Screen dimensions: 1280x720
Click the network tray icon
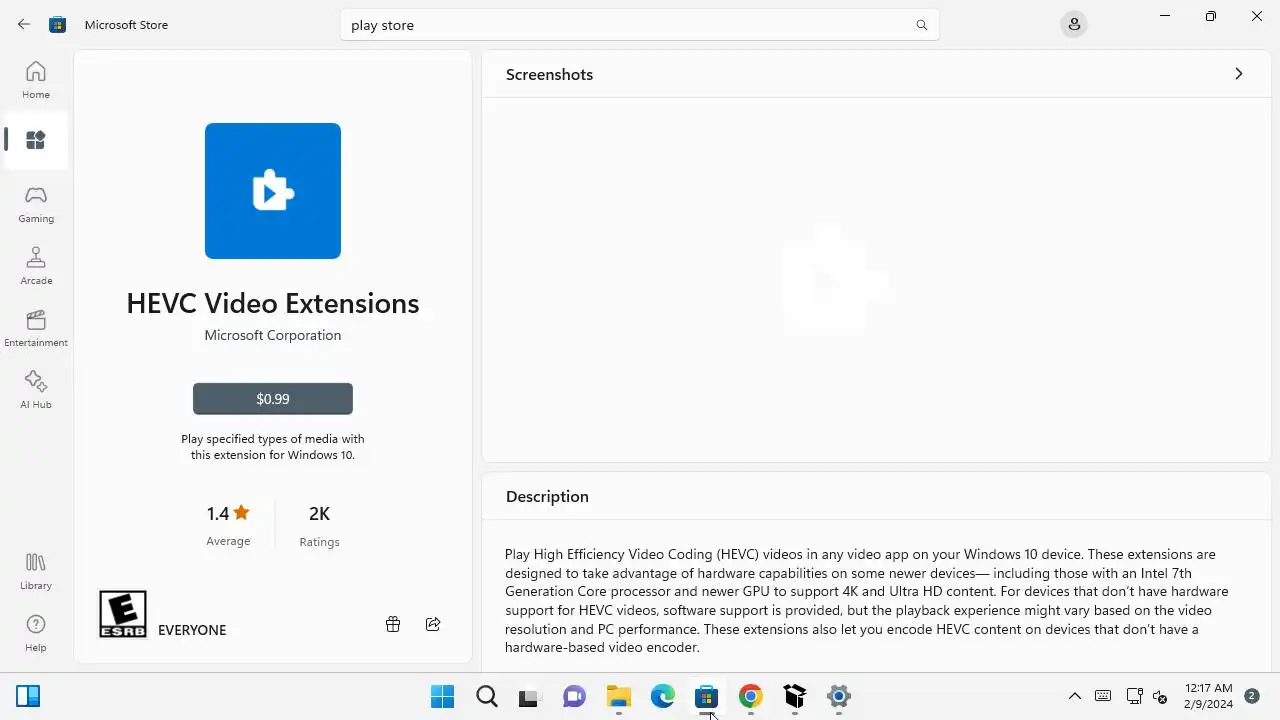(1135, 696)
